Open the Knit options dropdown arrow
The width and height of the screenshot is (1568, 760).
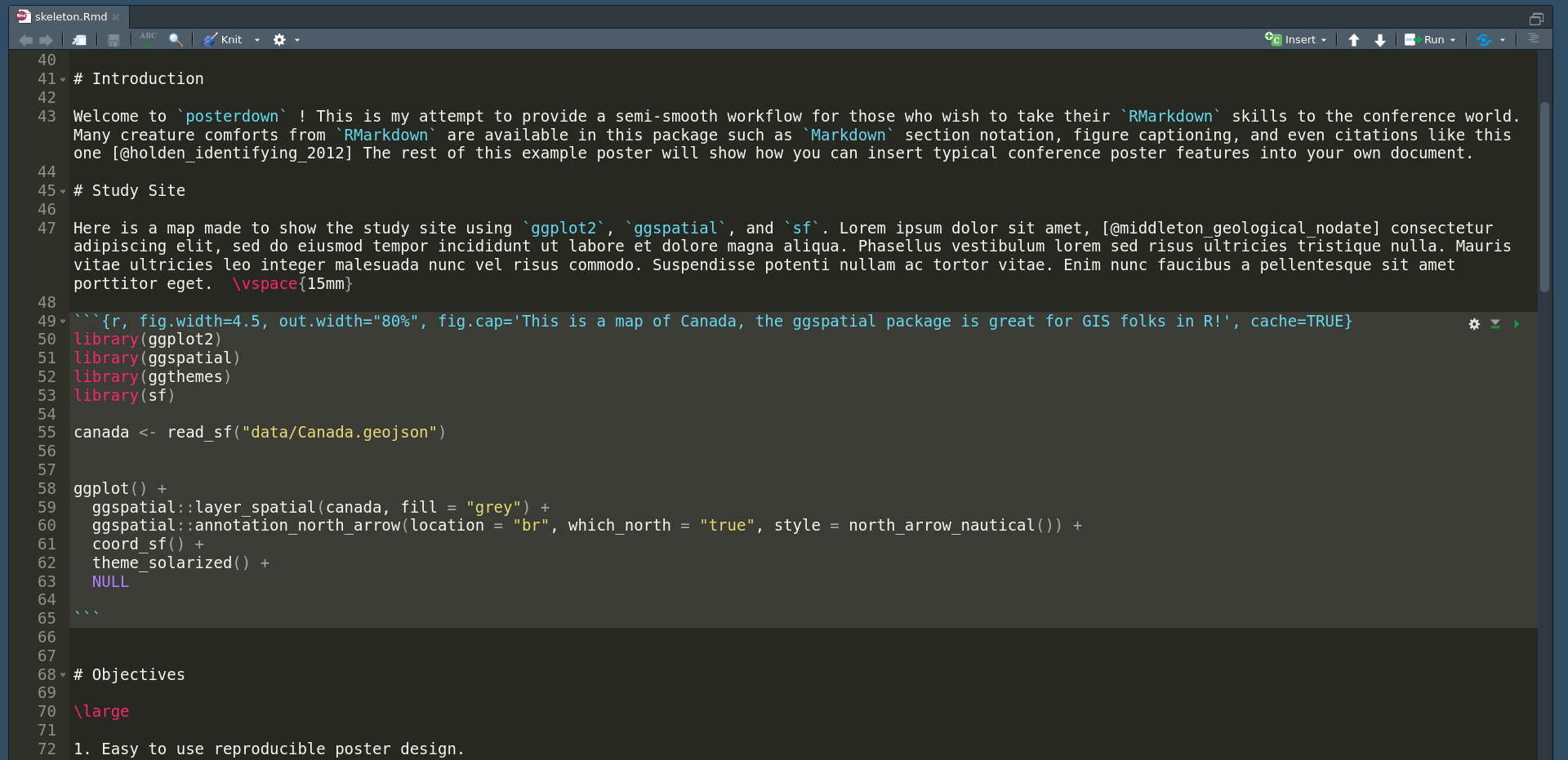point(257,40)
